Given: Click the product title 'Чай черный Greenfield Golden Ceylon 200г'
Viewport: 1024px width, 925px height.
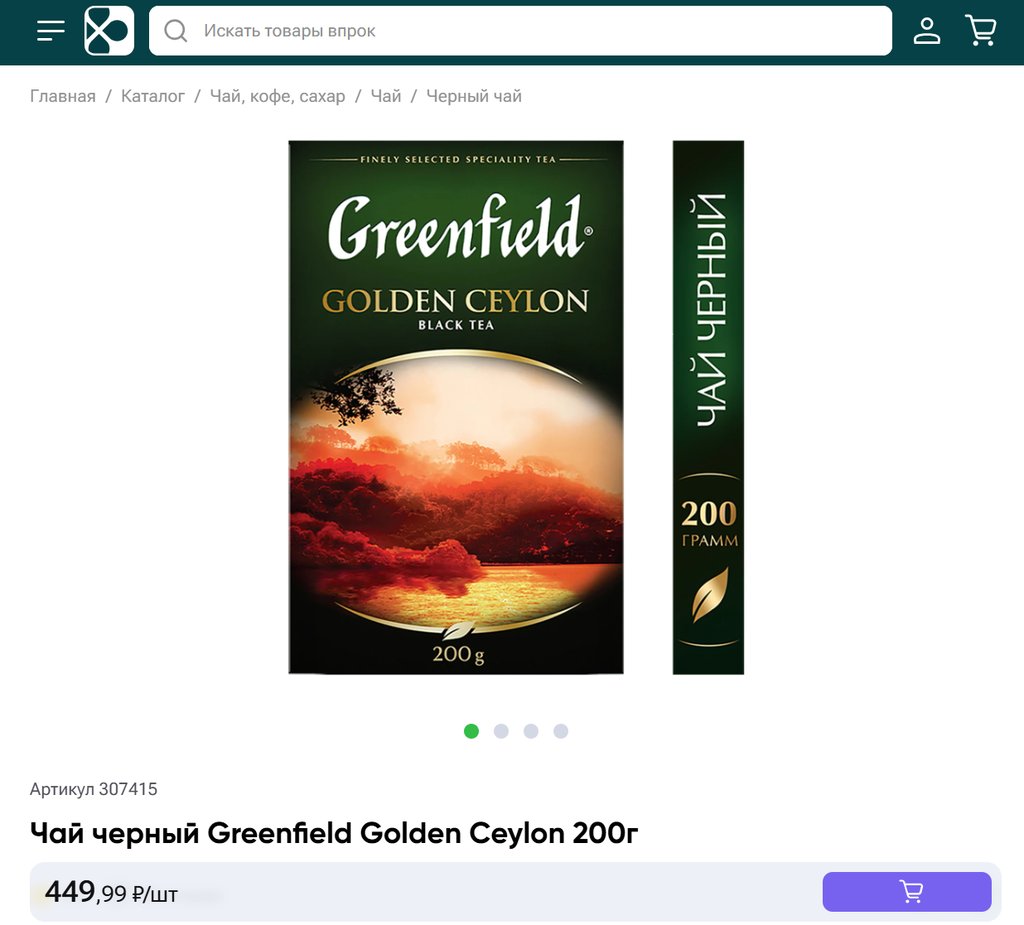Looking at the screenshot, I should click(334, 833).
